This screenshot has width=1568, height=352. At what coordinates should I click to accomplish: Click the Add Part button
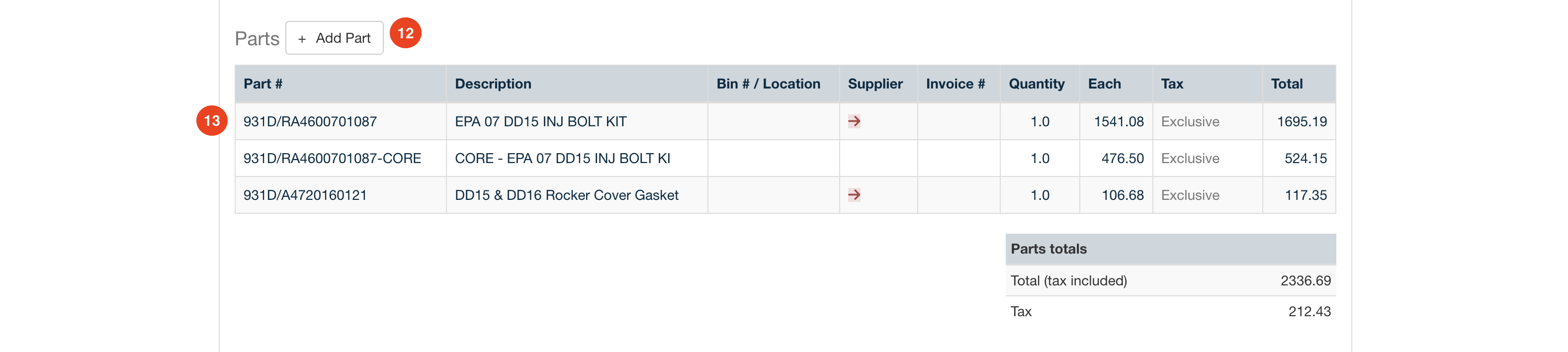click(334, 38)
